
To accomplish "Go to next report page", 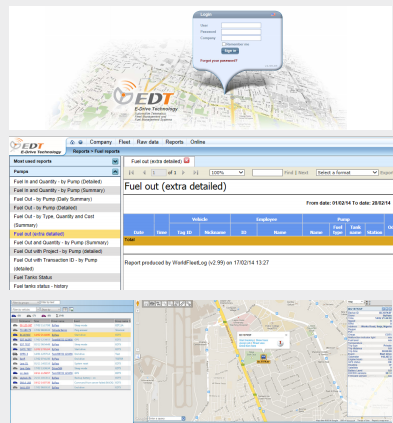I will (183, 172).
